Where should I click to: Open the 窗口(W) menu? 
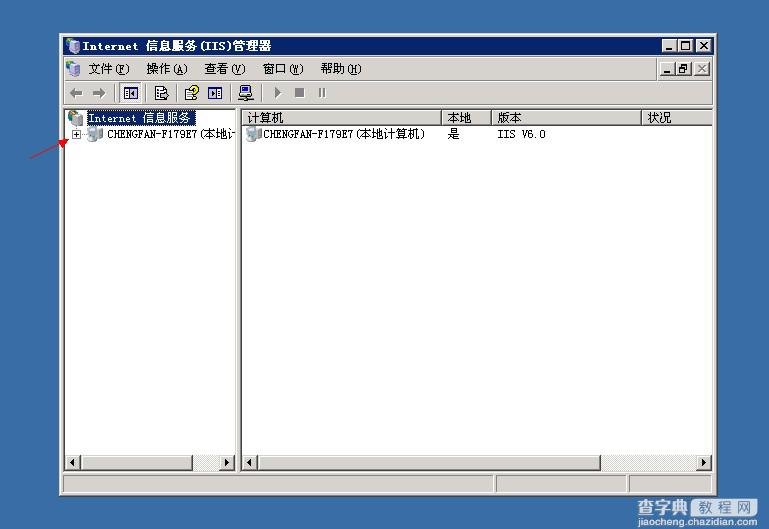pos(283,69)
